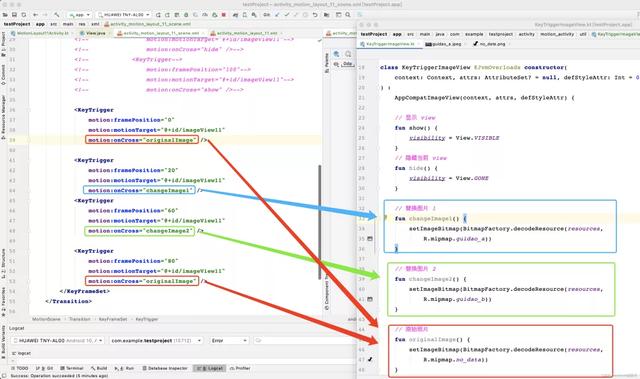Click the fun originalImage() code line
The height and width of the screenshot is (379, 640).
pyautogui.click(x=433, y=339)
